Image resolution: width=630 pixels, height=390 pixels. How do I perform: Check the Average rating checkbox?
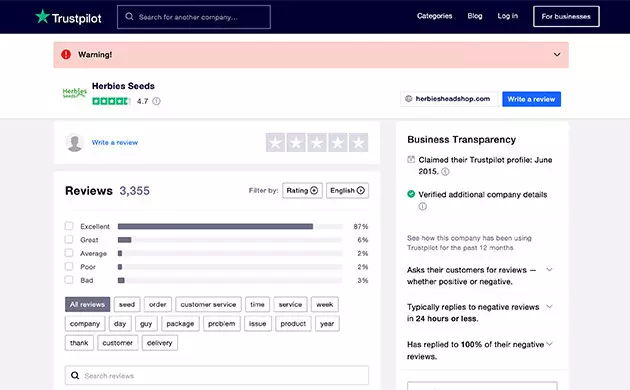click(69, 253)
